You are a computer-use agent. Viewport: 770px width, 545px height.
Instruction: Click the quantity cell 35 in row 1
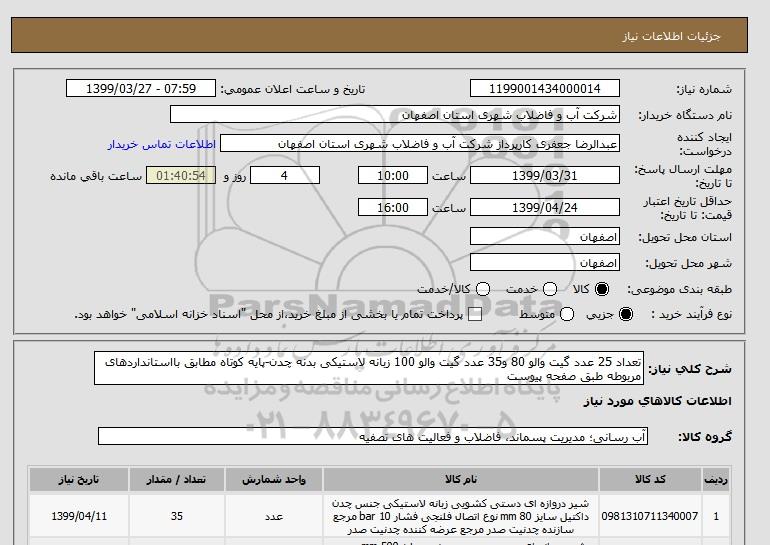coord(177,516)
